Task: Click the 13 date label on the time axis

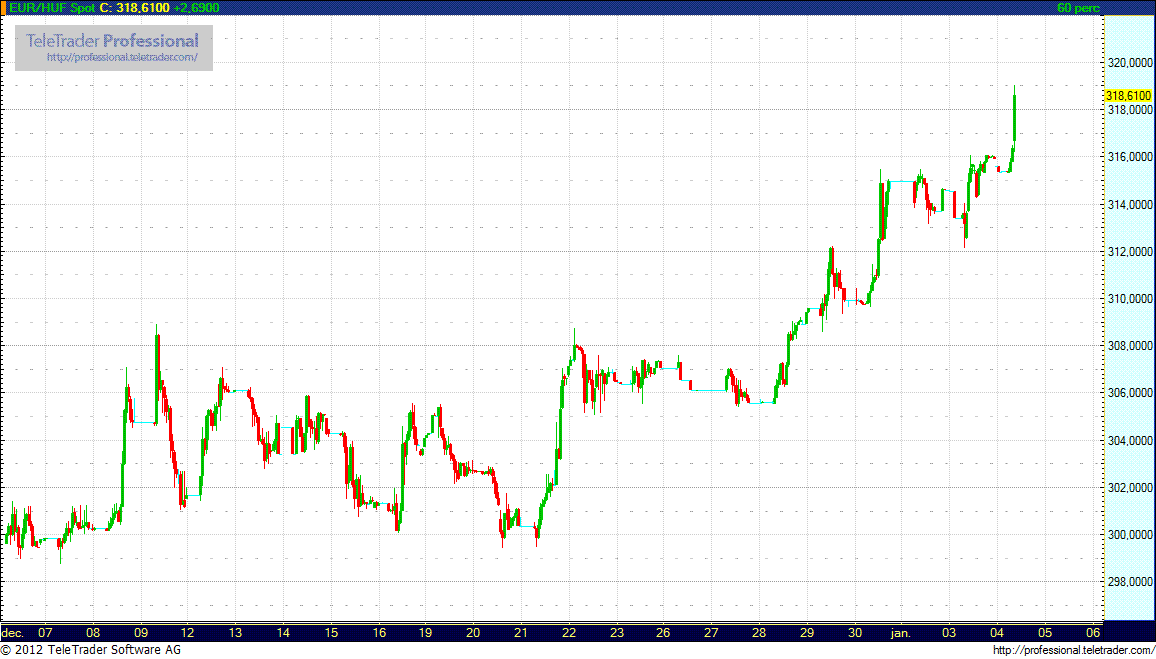Action: pos(236,632)
